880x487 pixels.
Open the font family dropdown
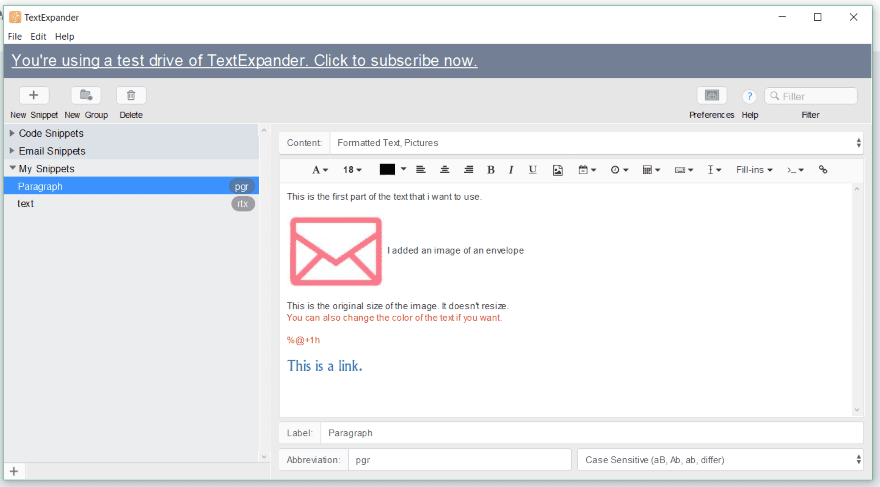(x=320, y=169)
